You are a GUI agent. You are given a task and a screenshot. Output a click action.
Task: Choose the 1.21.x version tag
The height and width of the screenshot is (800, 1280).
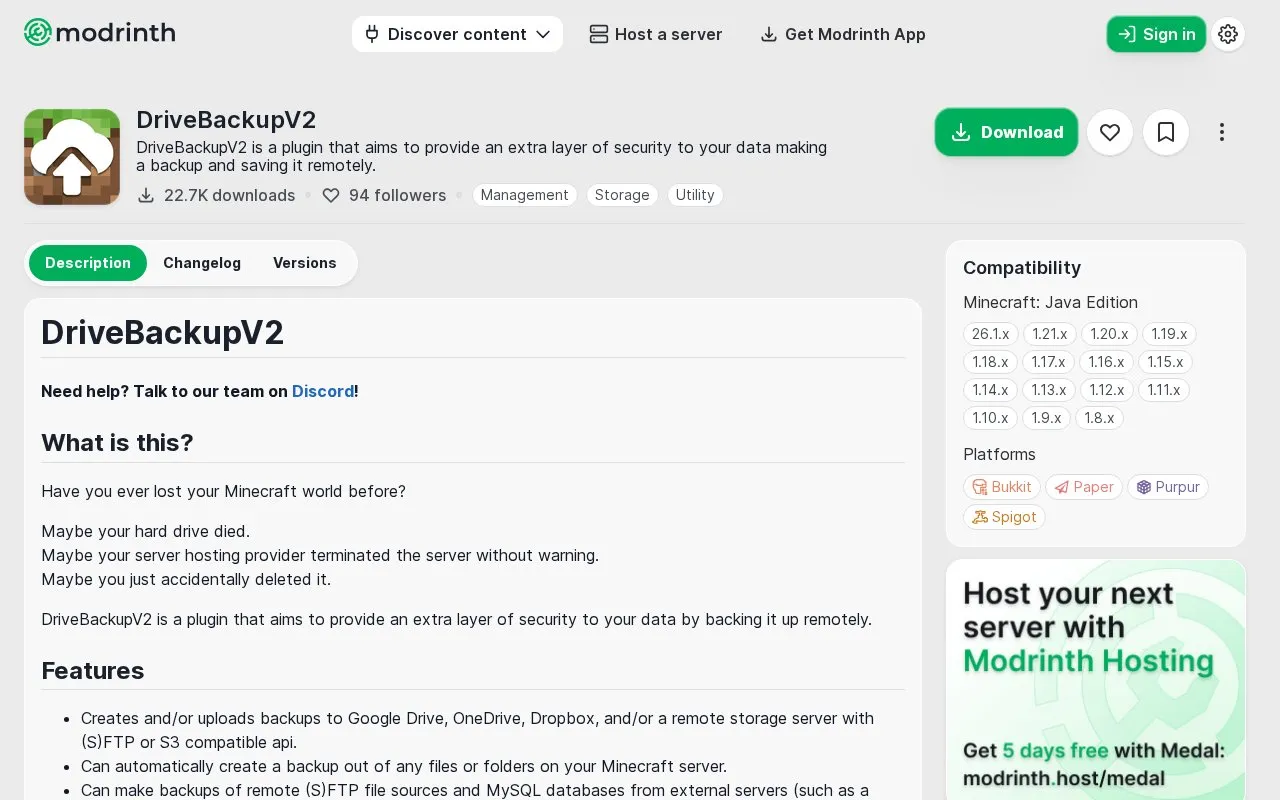click(1050, 334)
